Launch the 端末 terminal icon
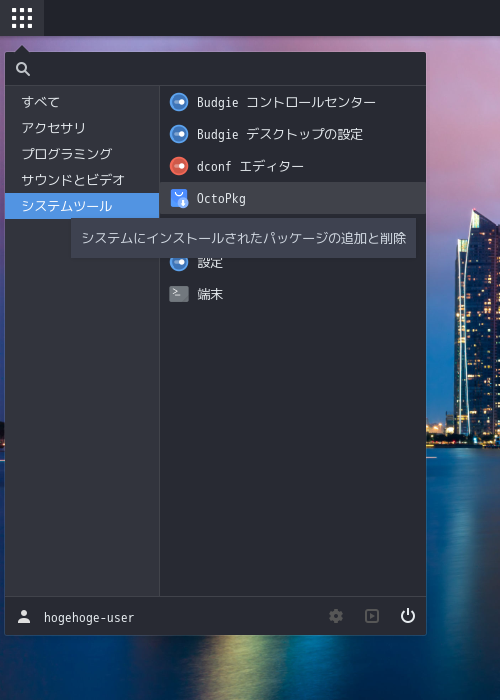 [179, 294]
